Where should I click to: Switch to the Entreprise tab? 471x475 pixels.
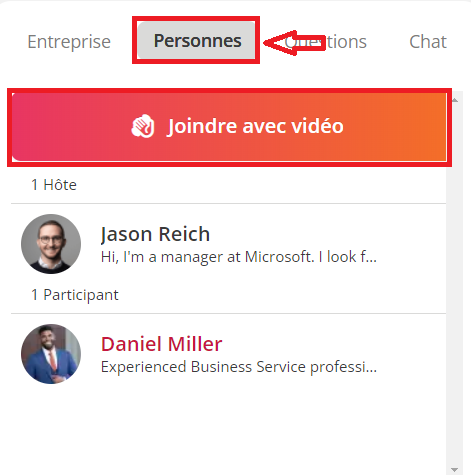[x=69, y=42]
